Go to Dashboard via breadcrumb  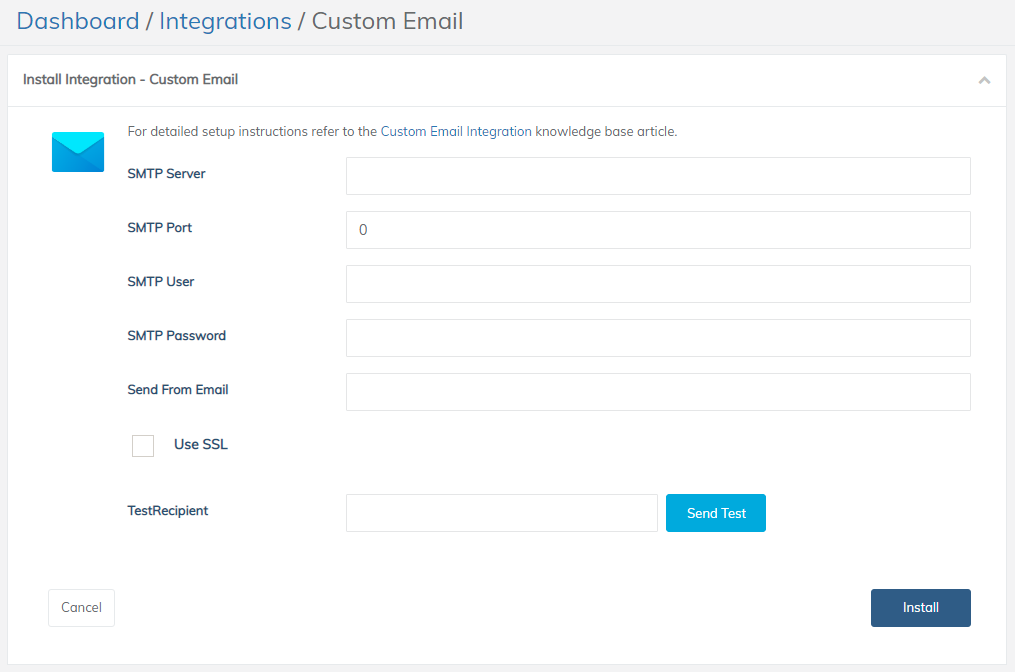coord(78,21)
